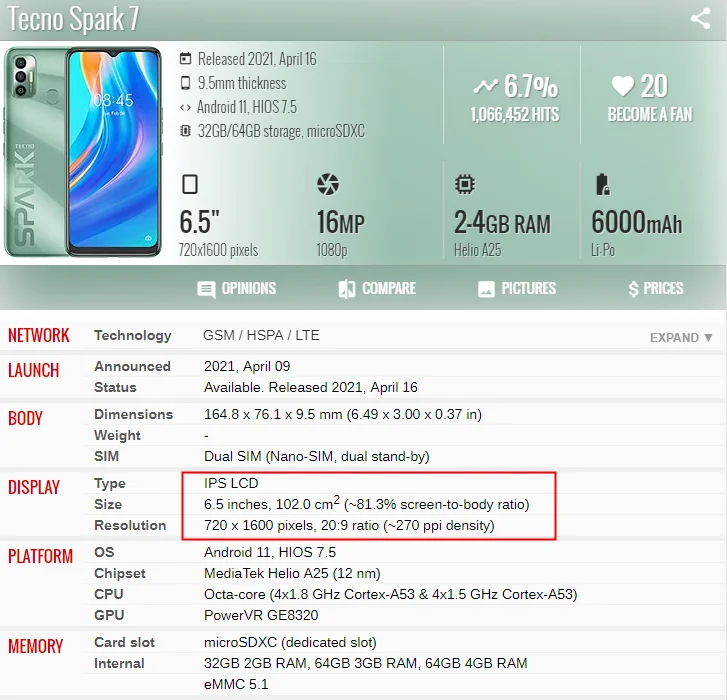Click the 'GSM / HSPA / LTE' value
The width and height of the screenshot is (727, 700).
261,335
